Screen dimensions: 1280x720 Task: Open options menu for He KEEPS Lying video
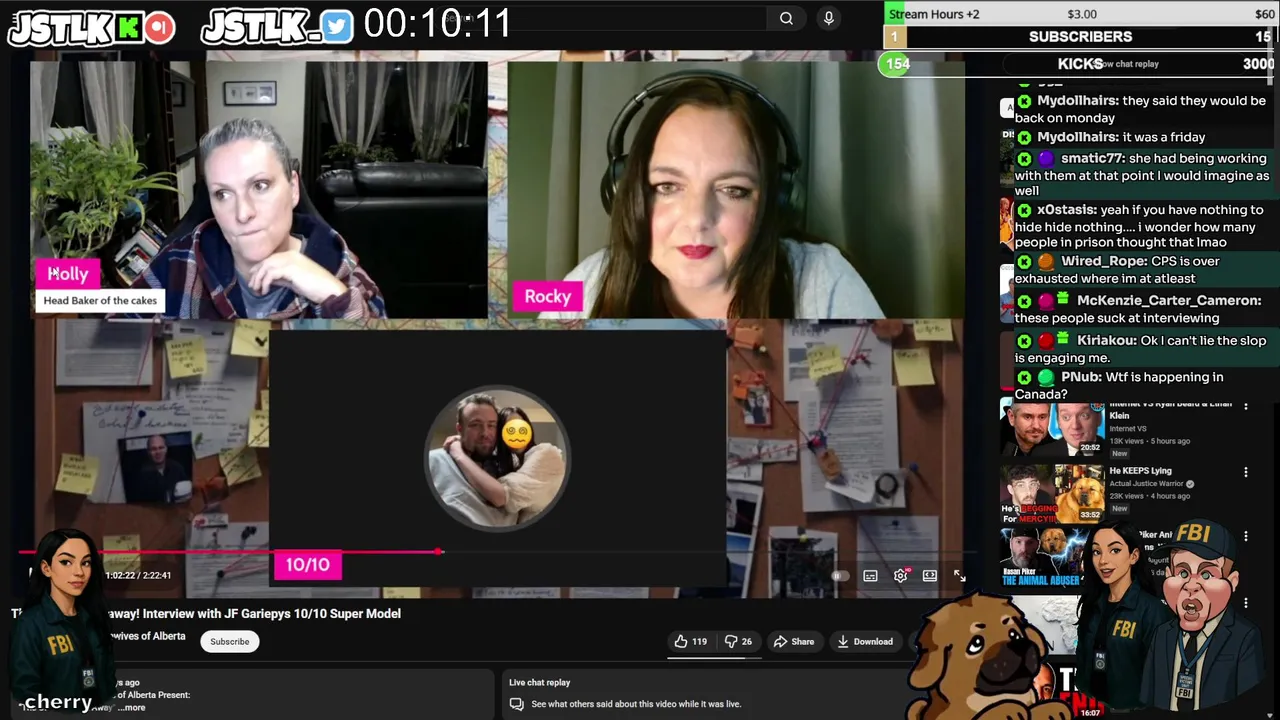(x=1246, y=472)
